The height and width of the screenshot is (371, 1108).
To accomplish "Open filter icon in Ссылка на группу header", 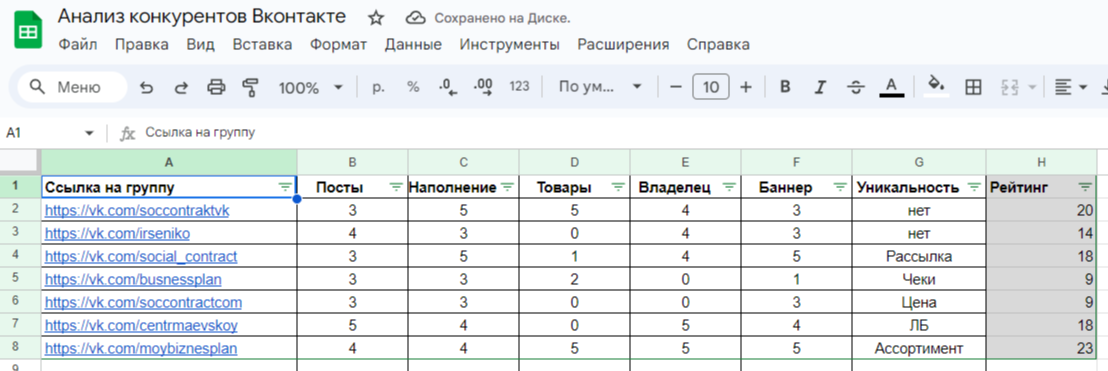I will pyautogui.click(x=285, y=187).
